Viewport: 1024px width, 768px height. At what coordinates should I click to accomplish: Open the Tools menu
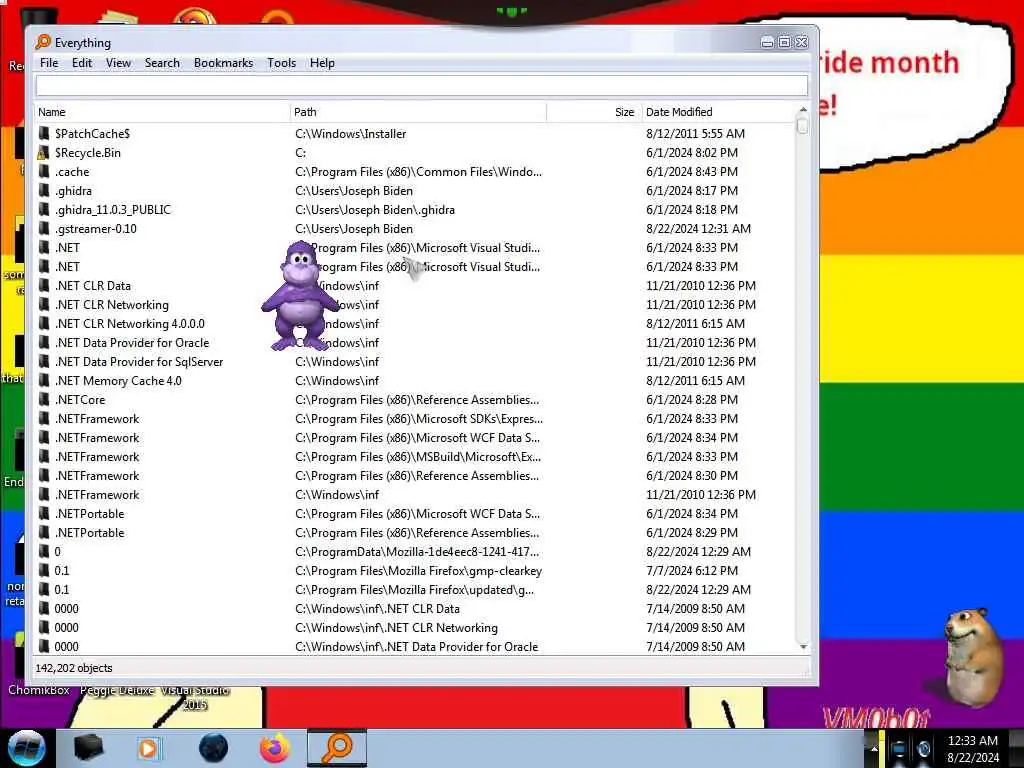[281, 63]
